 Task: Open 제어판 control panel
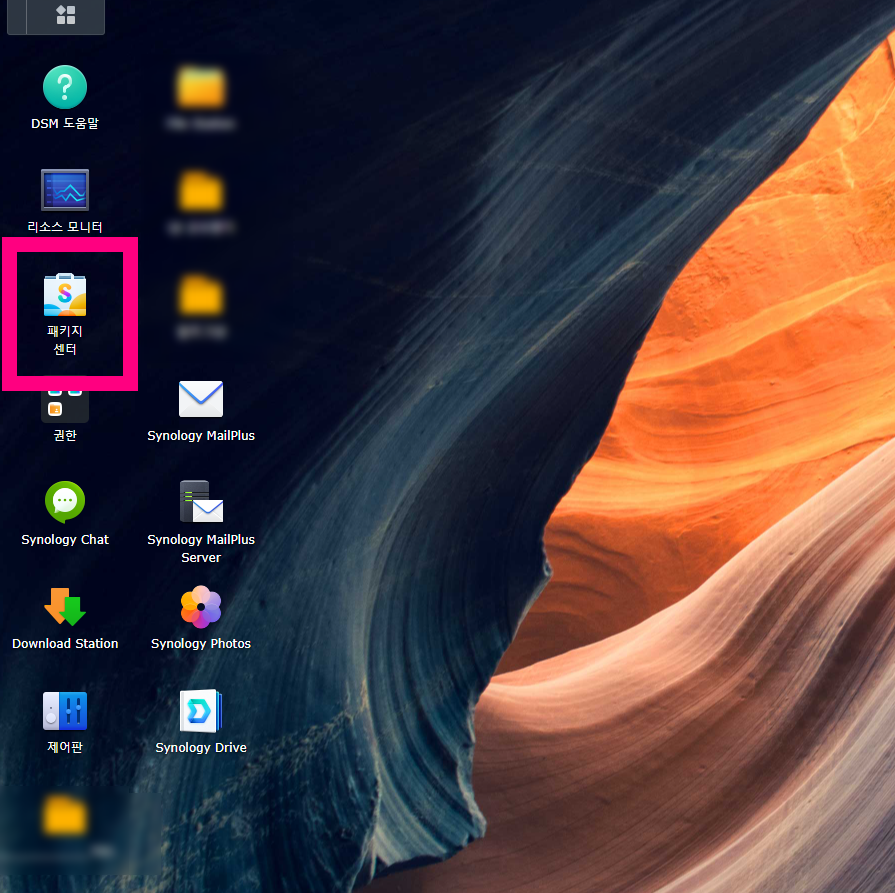coord(65,711)
